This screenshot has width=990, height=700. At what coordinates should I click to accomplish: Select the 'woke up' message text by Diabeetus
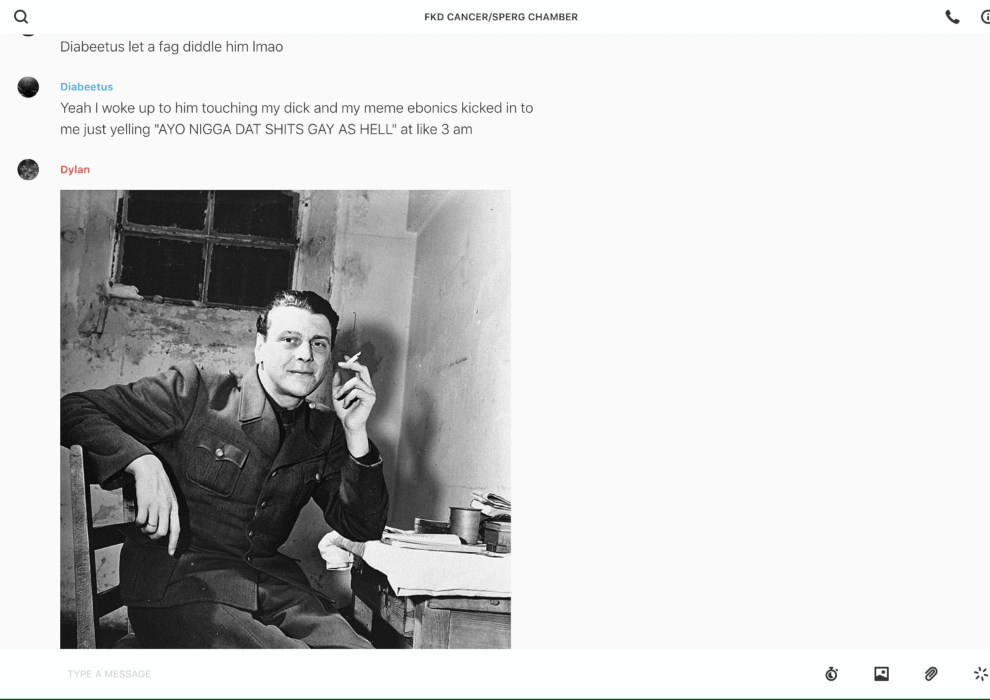(x=297, y=119)
